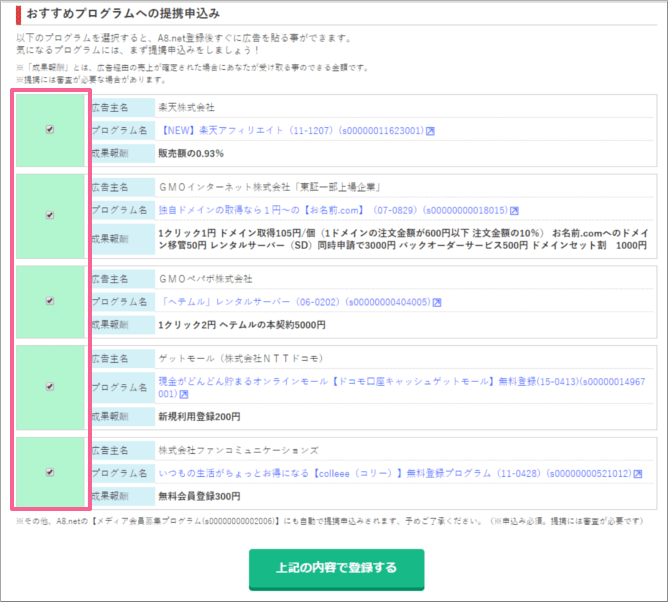Open the ヘテムル レンタルサーバー program link

[295, 302]
